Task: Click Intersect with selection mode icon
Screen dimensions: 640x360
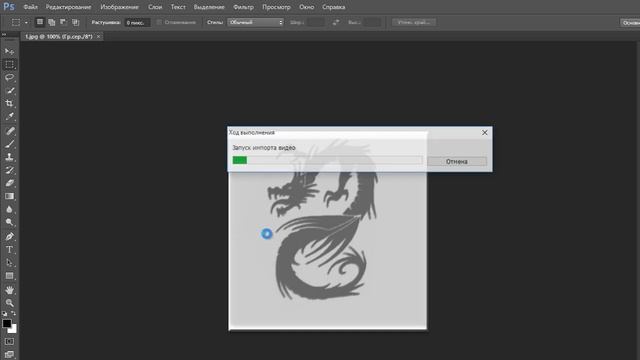Action: point(76,22)
